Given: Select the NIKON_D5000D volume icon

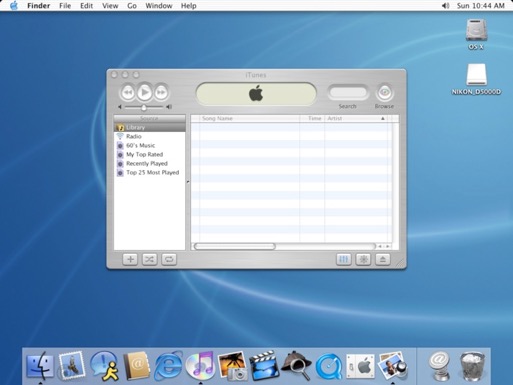Looking at the screenshot, I should point(476,74).
